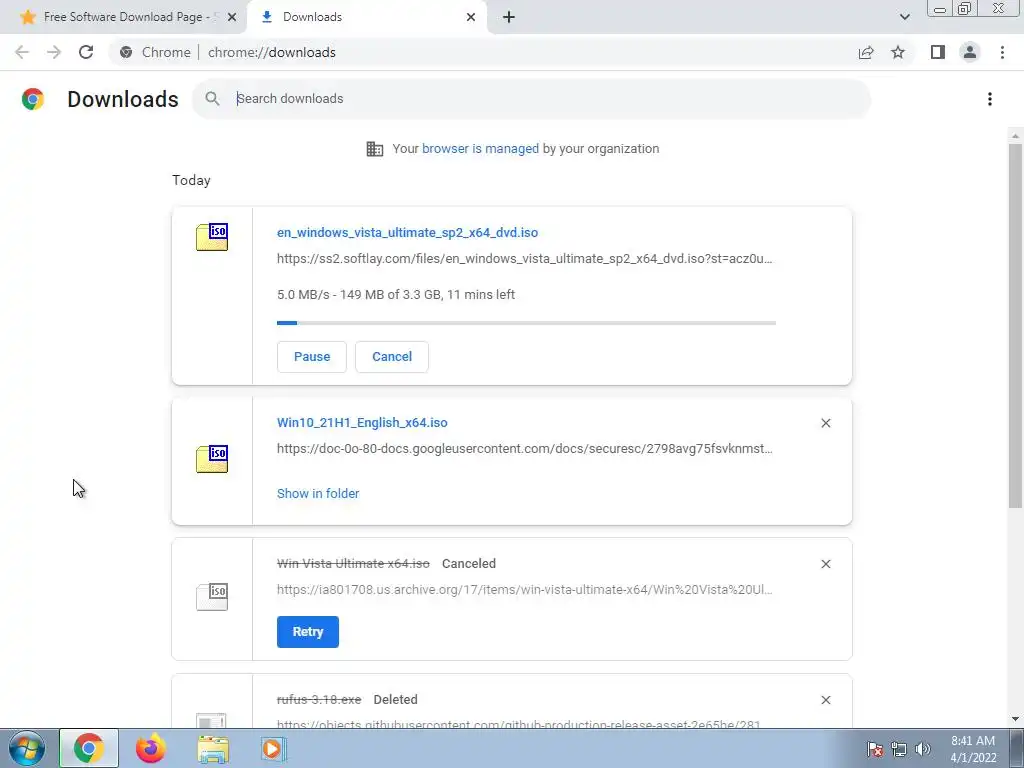Click the browser back arrow
Image resolution: width=1024 pixels, height=768 pixels.
[x=22, y=52]
